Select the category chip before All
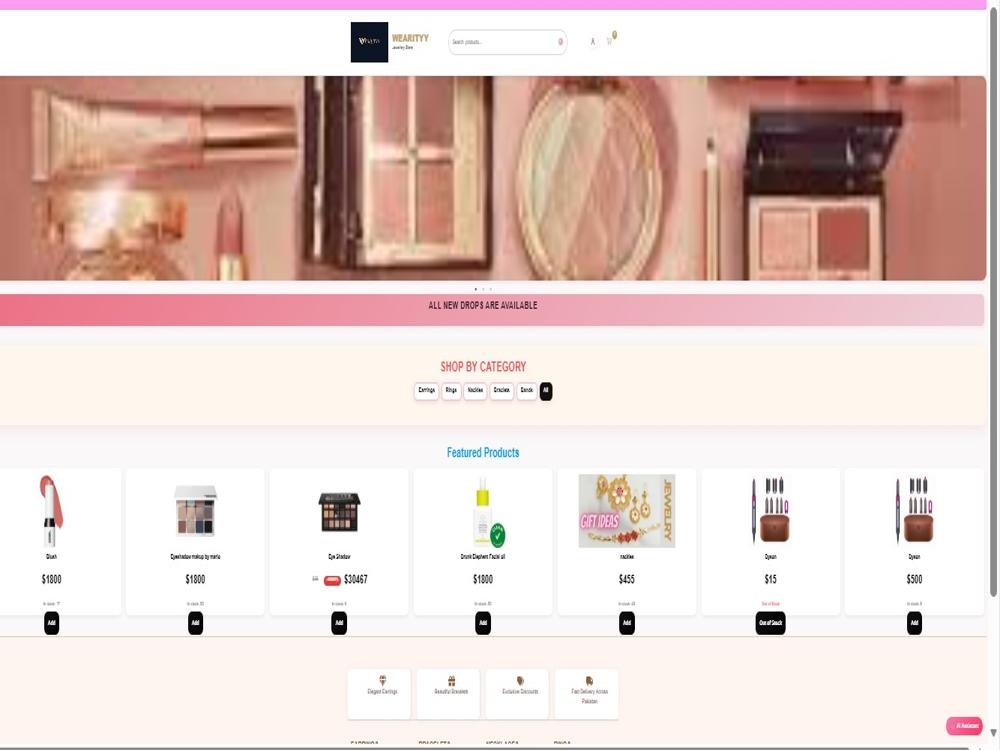Screen dimensions: 1000x750 click(527, 390)
